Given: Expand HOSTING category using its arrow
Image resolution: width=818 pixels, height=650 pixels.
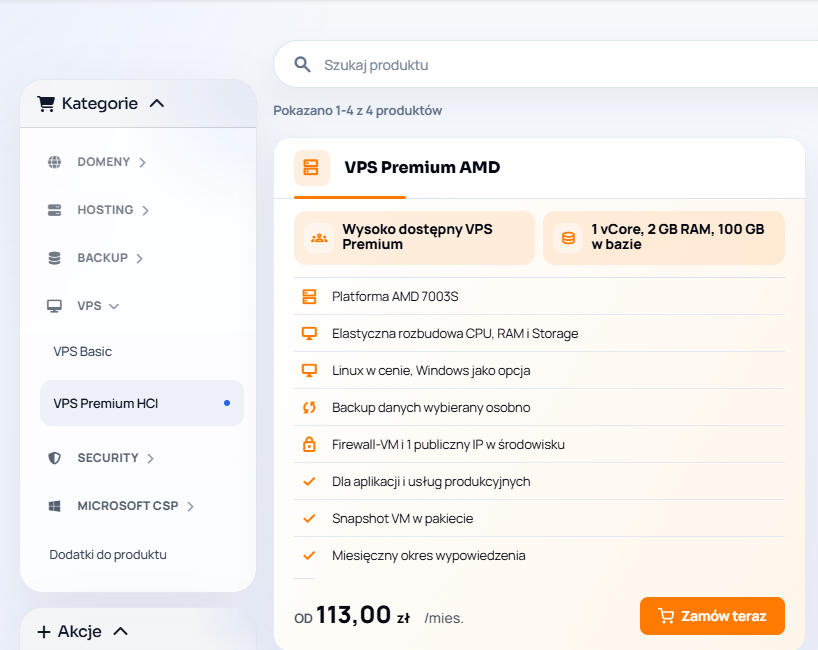Looking at the screenshot, I should coord(146,211).
